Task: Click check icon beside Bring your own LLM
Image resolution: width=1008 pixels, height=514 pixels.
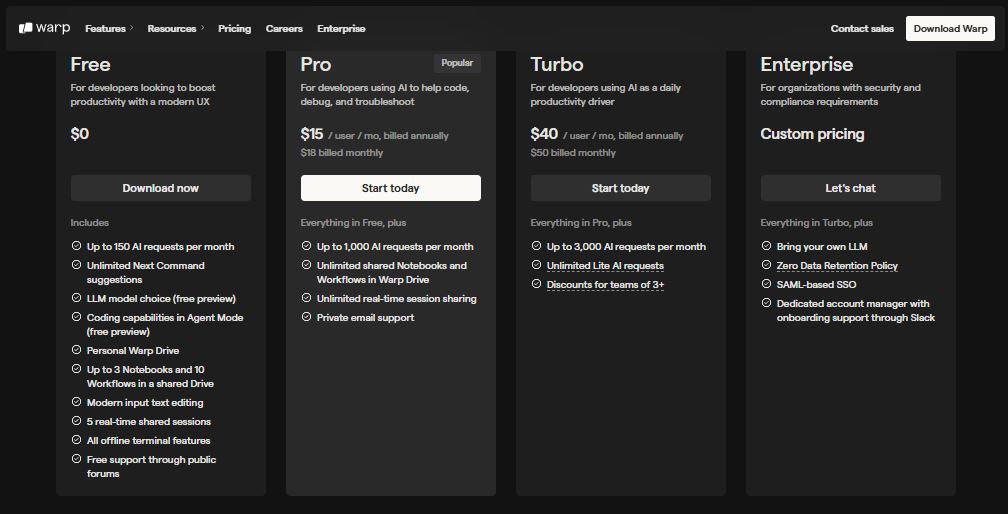Action: coord(766,245)
